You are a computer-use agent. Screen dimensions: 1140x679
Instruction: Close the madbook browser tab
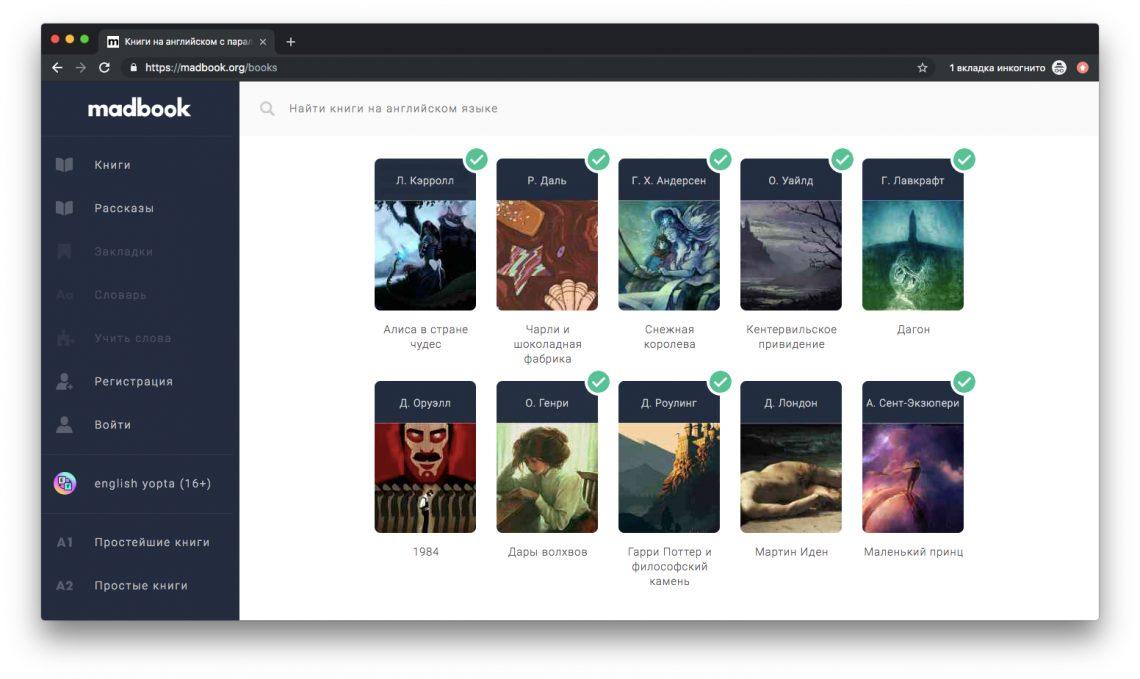tap(262, 42)
